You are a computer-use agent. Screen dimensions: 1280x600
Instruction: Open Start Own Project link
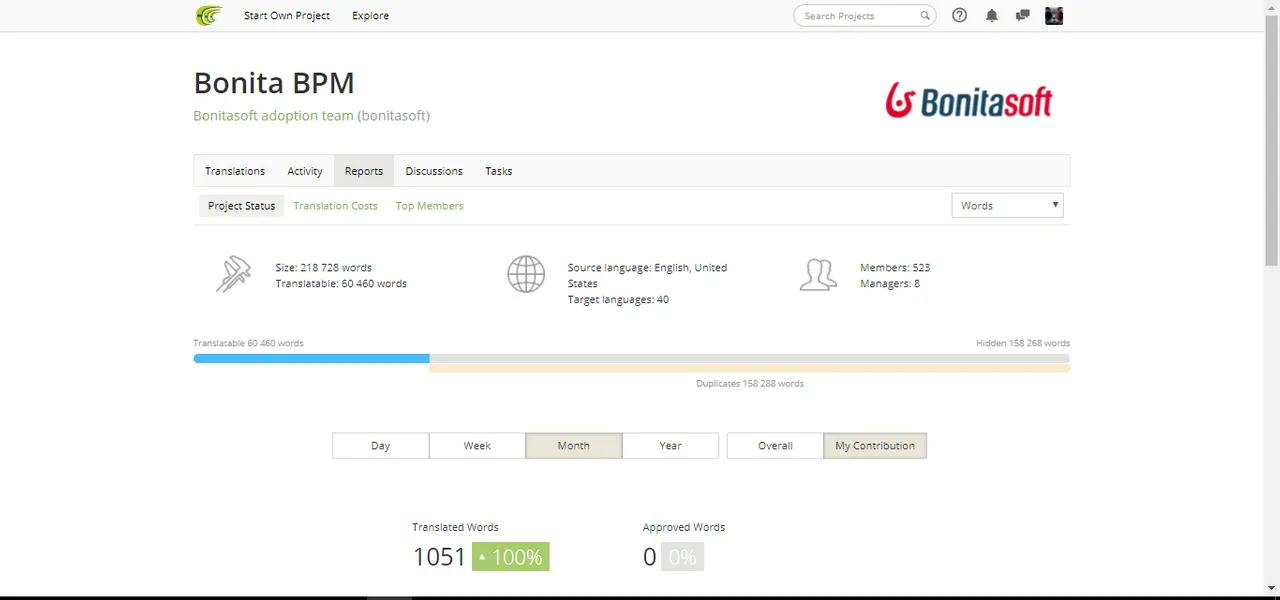coord(287,15)
